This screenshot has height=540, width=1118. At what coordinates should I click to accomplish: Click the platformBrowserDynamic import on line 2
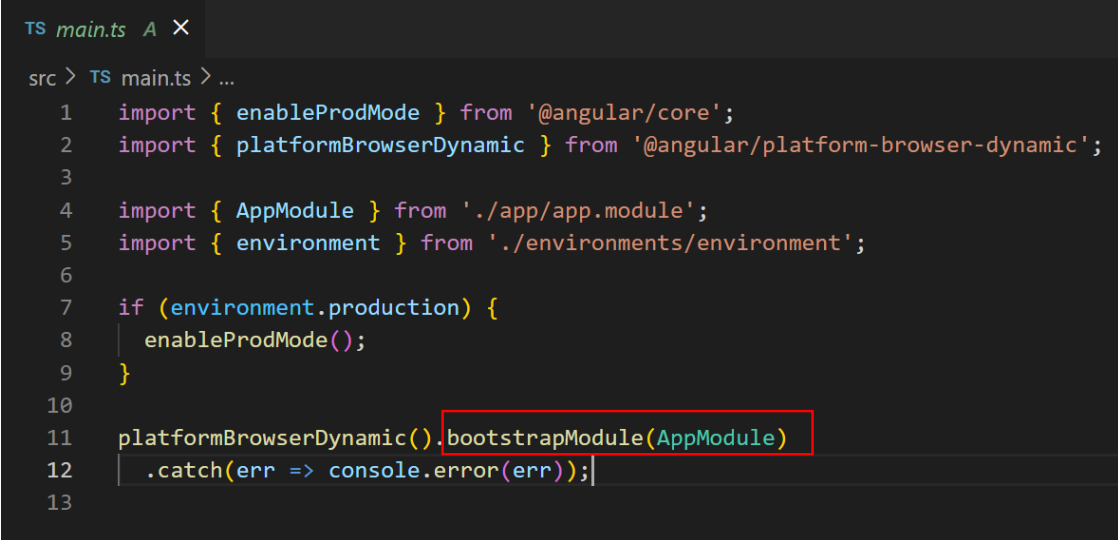pyautogui.click(x=380, y=146)
